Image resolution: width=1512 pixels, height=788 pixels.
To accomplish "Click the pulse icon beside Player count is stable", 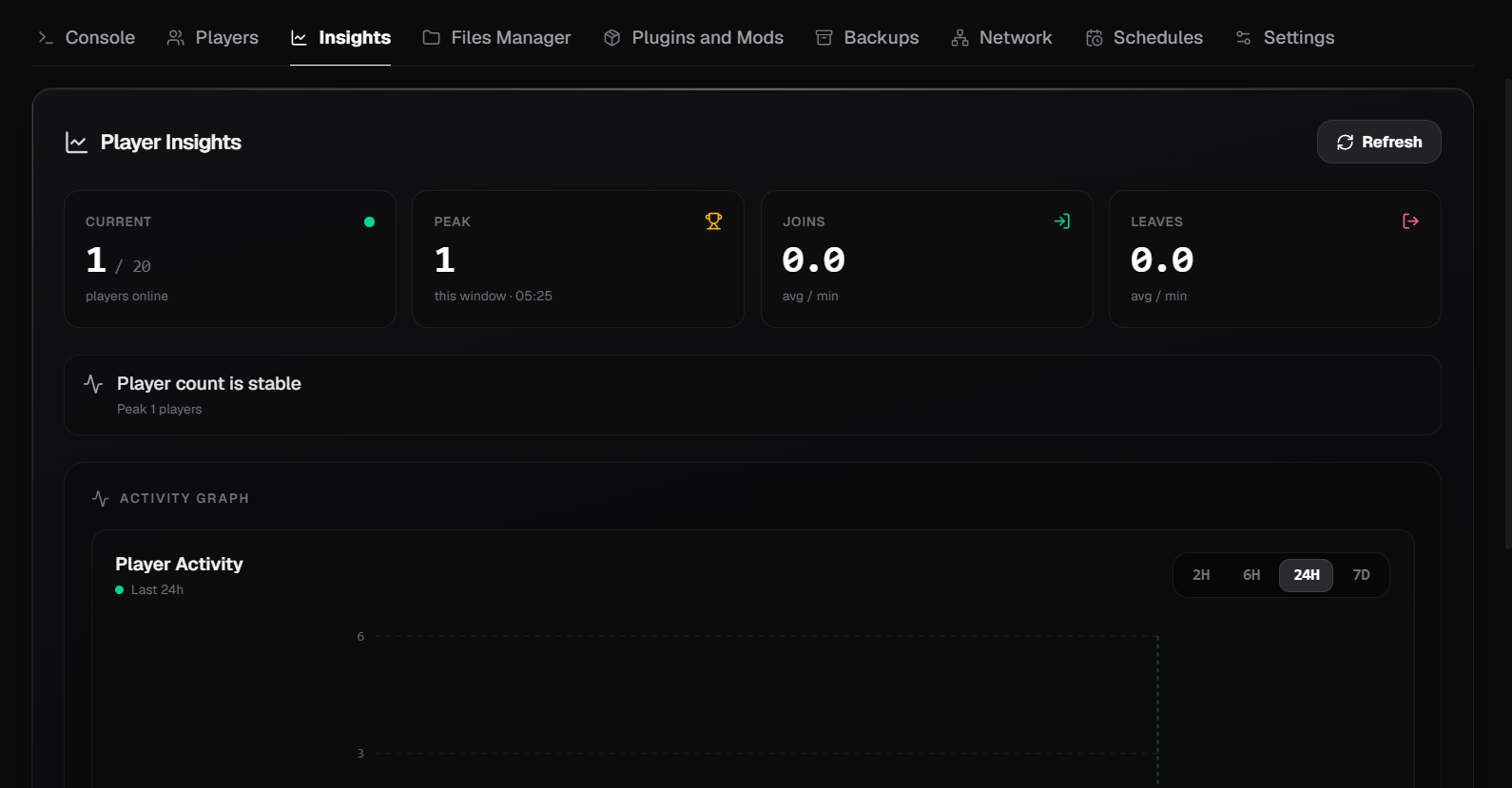I will click(x=93, y=384).
